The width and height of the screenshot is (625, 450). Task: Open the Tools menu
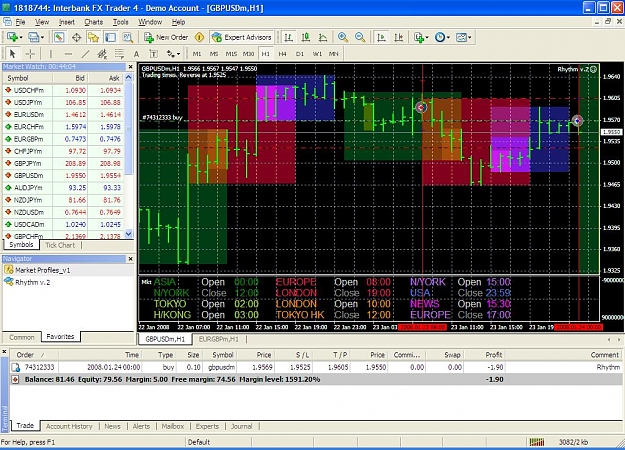120,22
